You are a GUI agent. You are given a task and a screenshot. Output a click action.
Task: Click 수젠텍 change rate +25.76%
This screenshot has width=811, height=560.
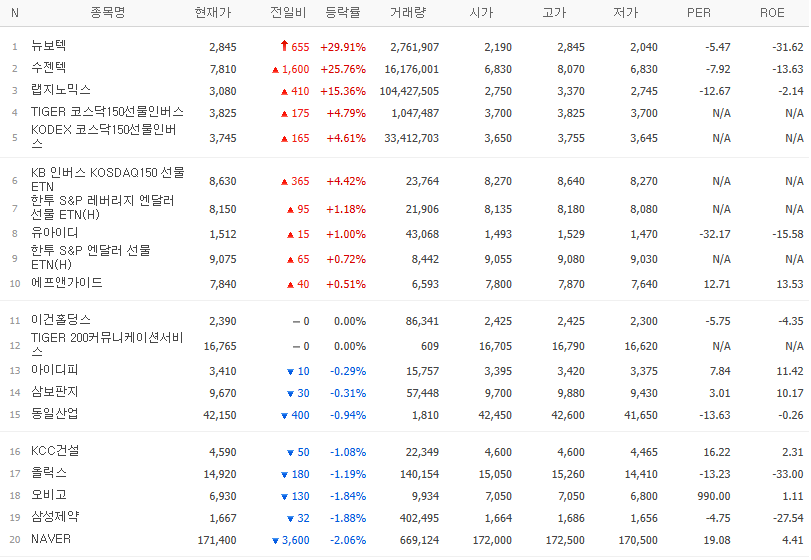[343, 69]
